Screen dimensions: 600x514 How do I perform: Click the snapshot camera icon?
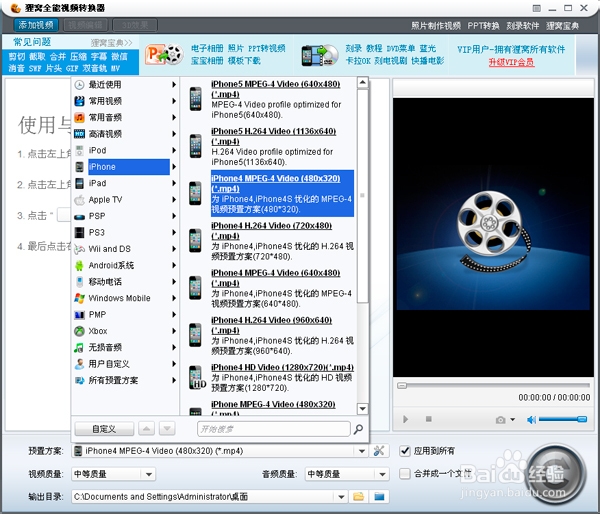(x=500, y=420)
